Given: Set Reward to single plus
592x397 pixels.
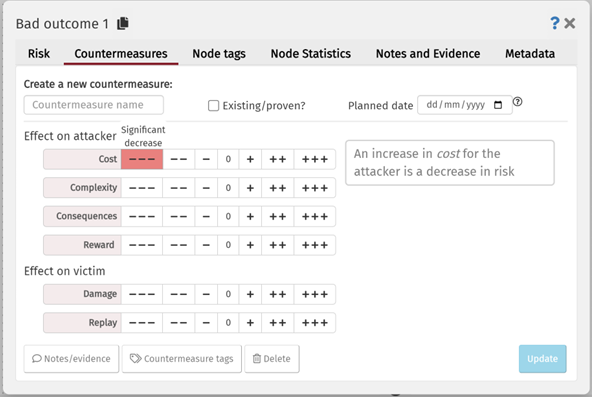Looking at the screenshot, I should [250, 245].
